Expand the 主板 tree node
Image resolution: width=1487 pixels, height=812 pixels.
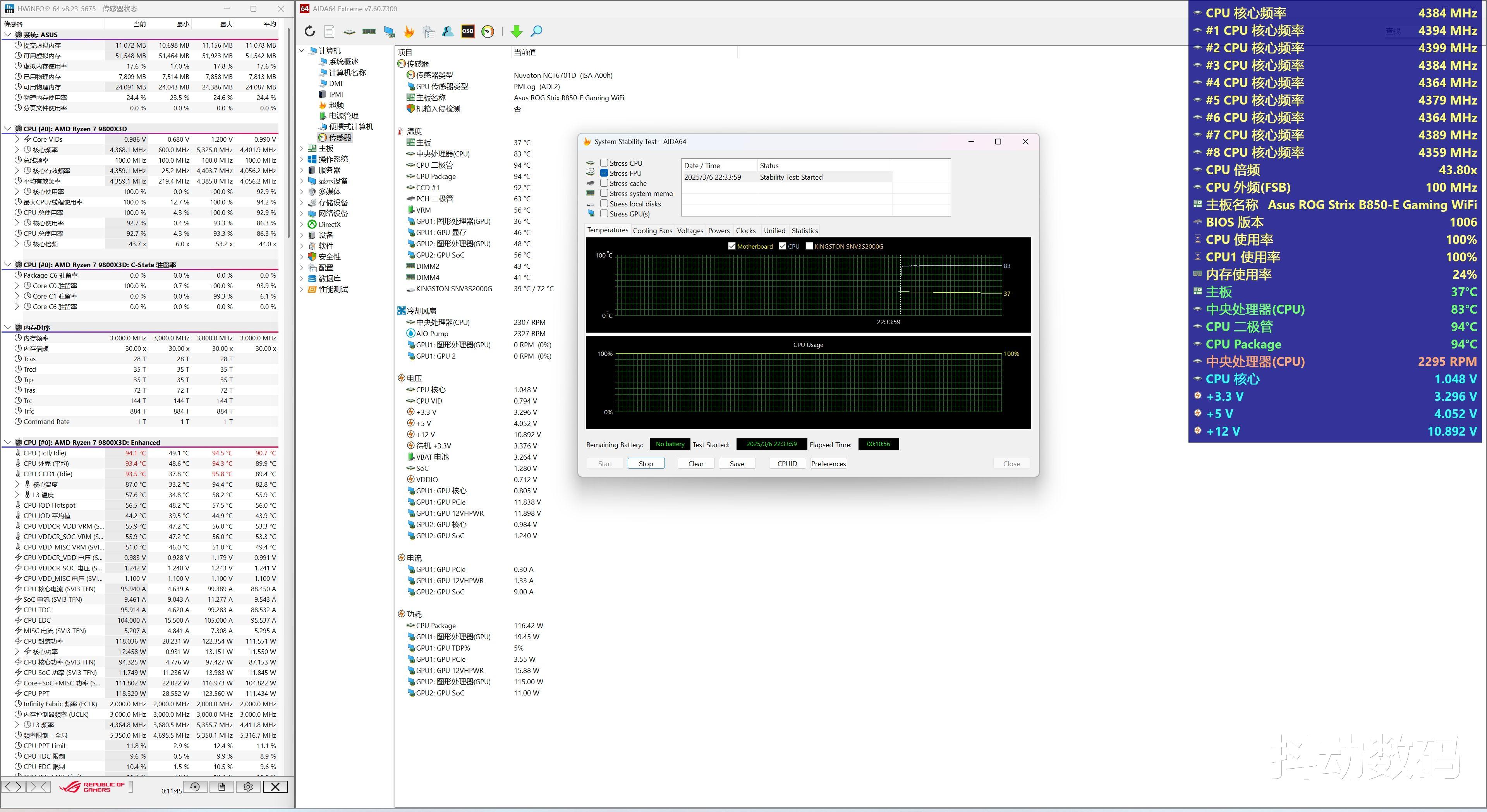point(302,148)
